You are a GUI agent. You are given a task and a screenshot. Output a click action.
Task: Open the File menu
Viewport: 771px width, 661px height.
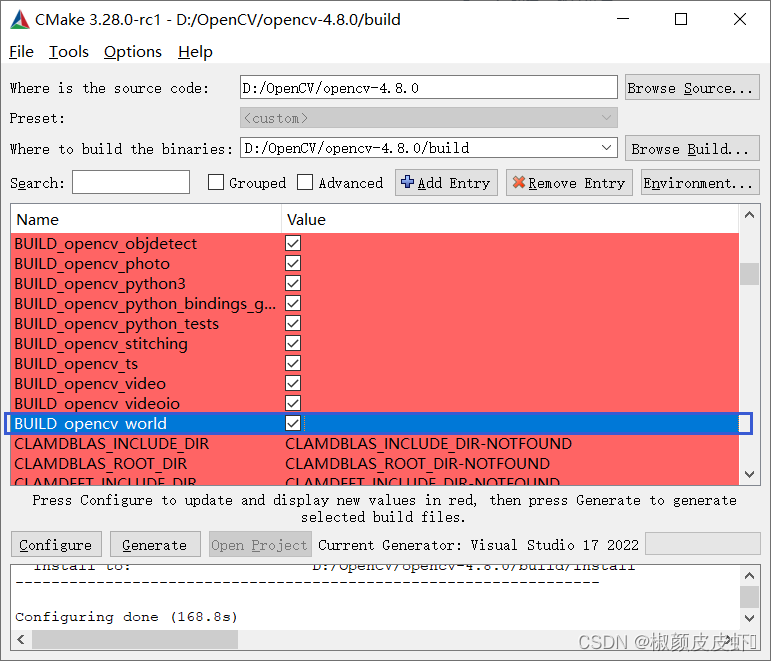pos(21,52)
